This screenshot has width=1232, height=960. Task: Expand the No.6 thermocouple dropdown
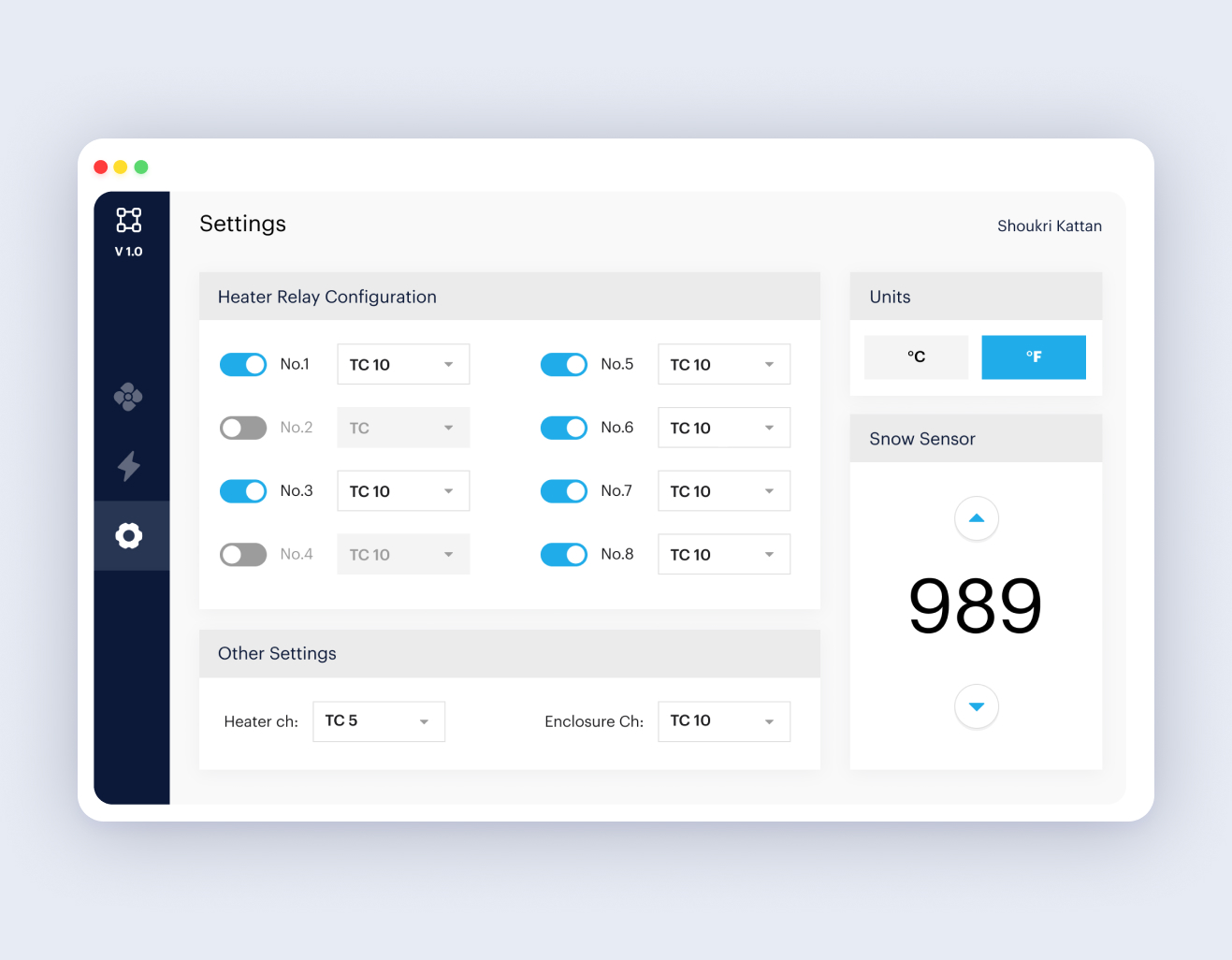point(724,428)
